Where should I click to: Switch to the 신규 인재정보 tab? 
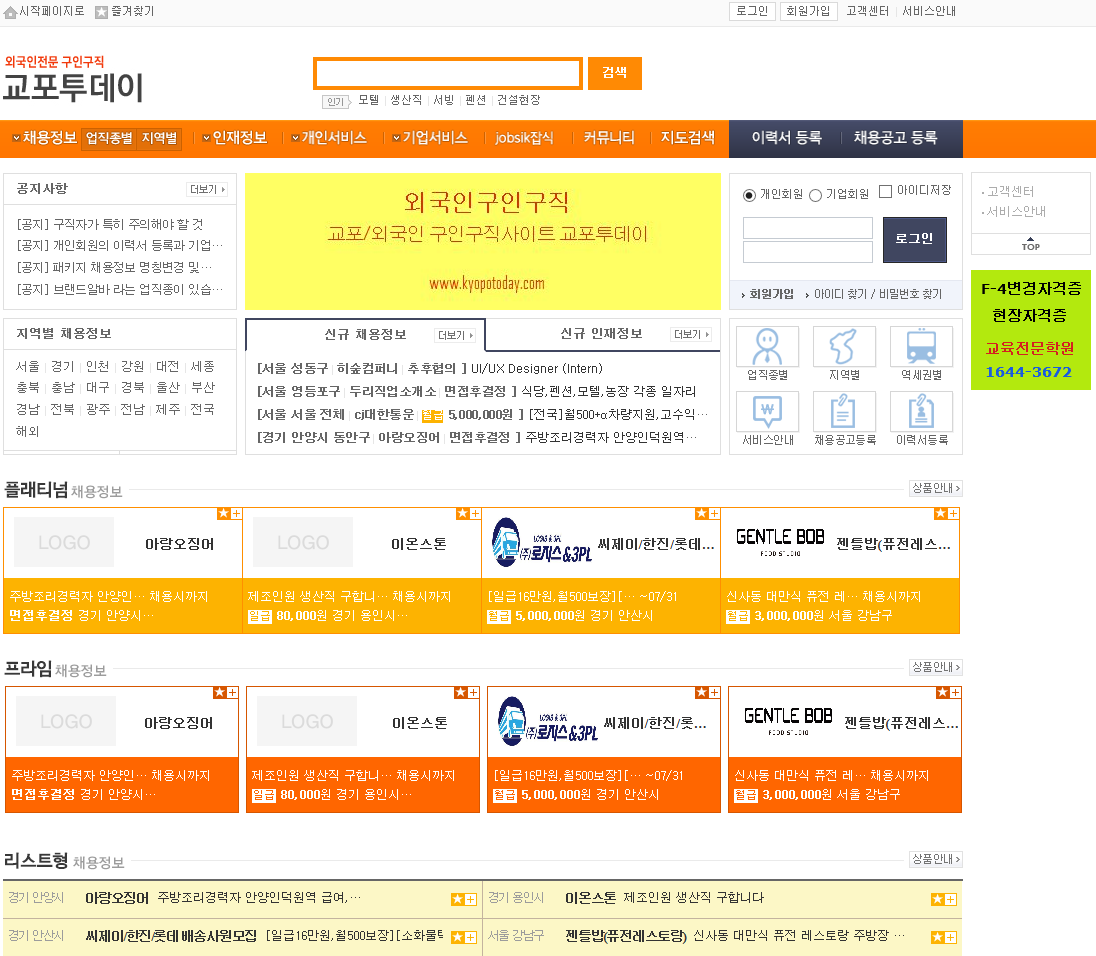601,334
